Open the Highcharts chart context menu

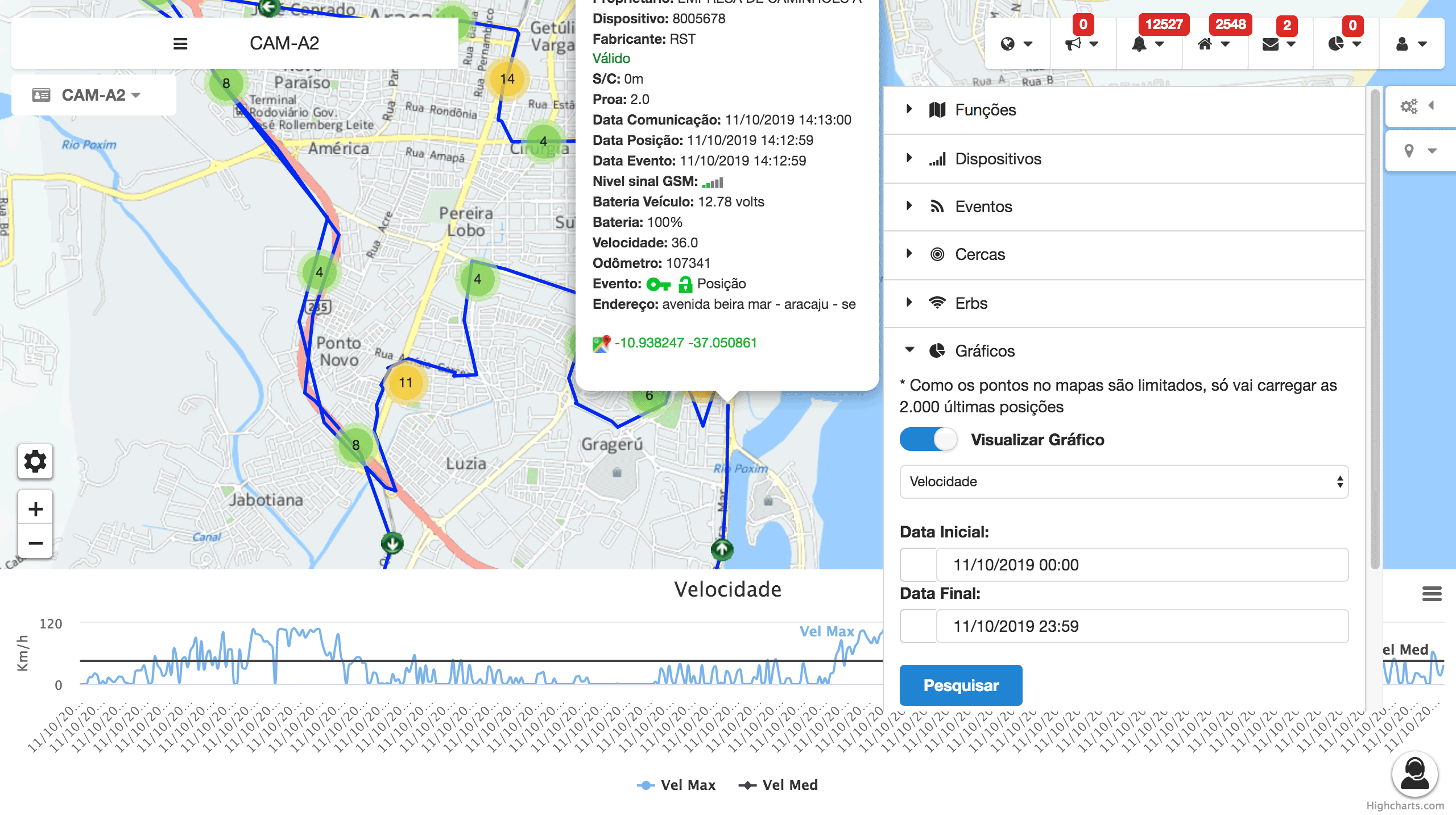pyautogui.click(x=1432, y=594)
